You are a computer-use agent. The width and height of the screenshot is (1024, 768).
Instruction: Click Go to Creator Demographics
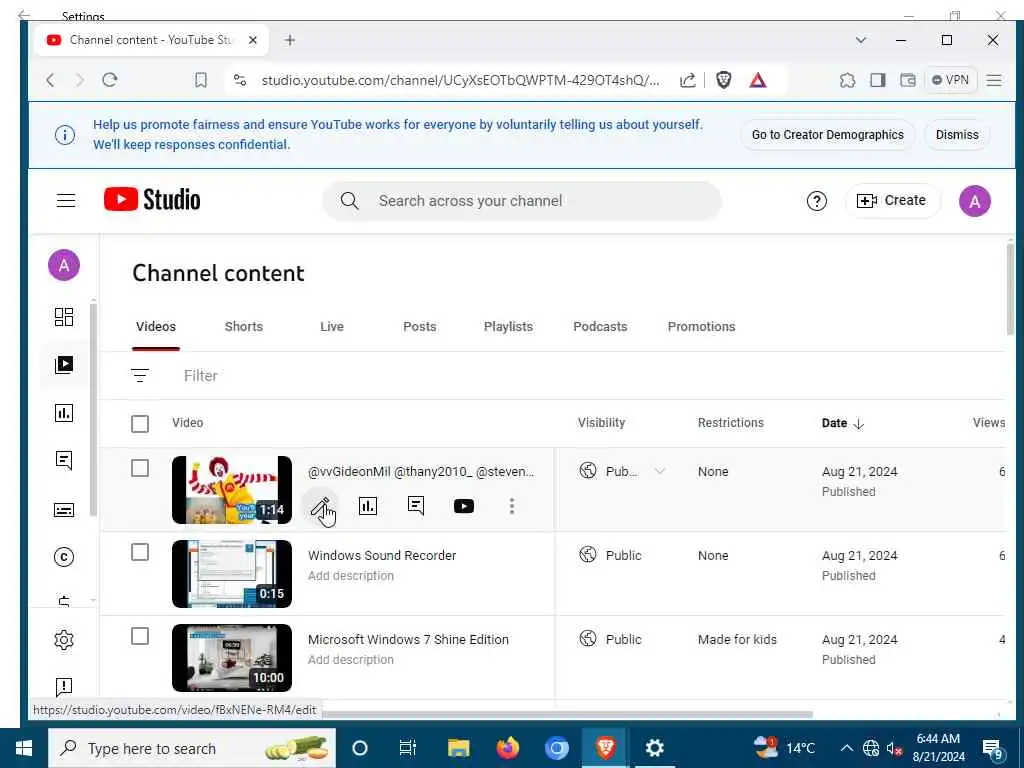[827, 135]
